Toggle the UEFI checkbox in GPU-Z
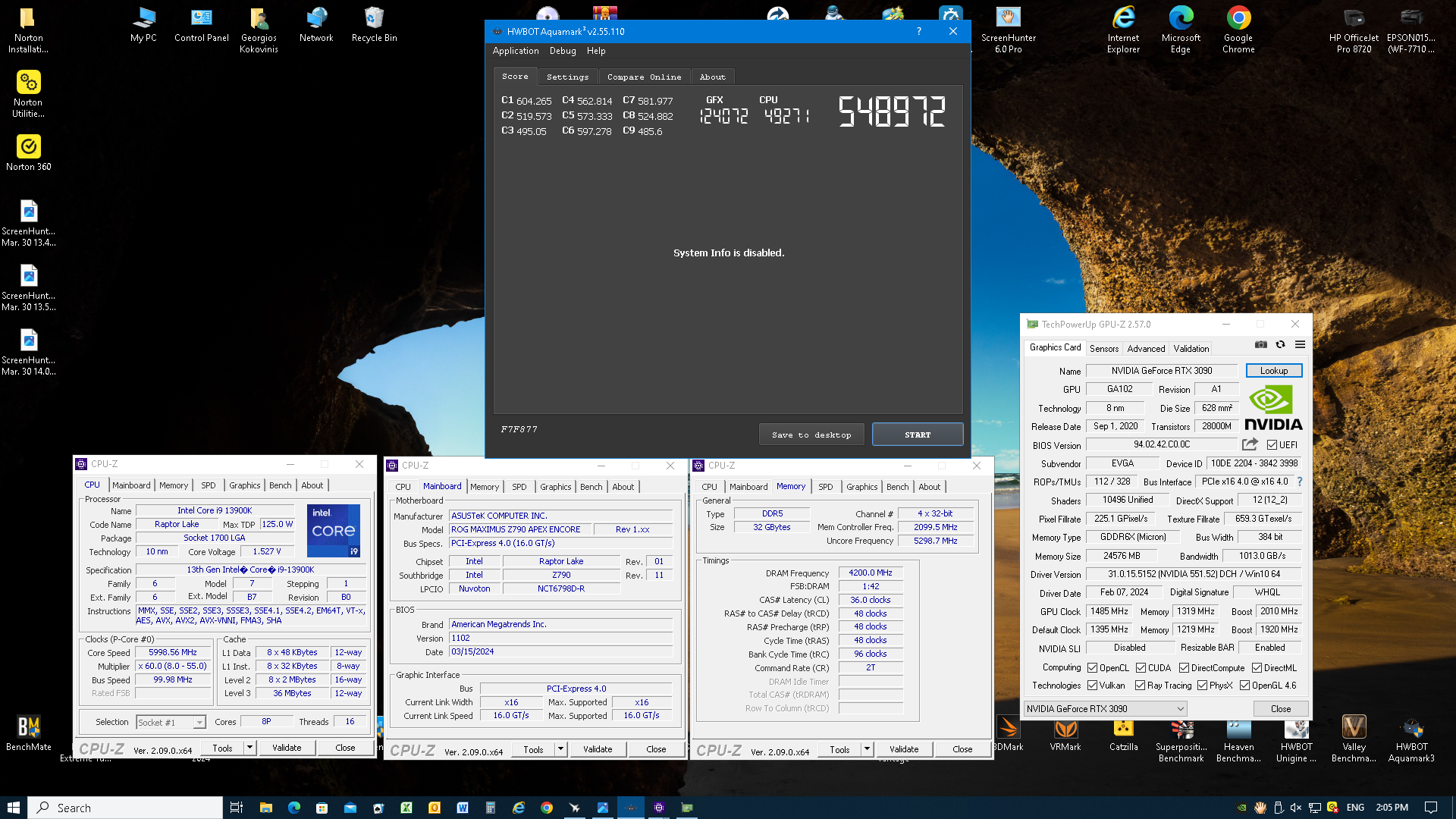The image size is (1456, 819). coord(1272,445)
